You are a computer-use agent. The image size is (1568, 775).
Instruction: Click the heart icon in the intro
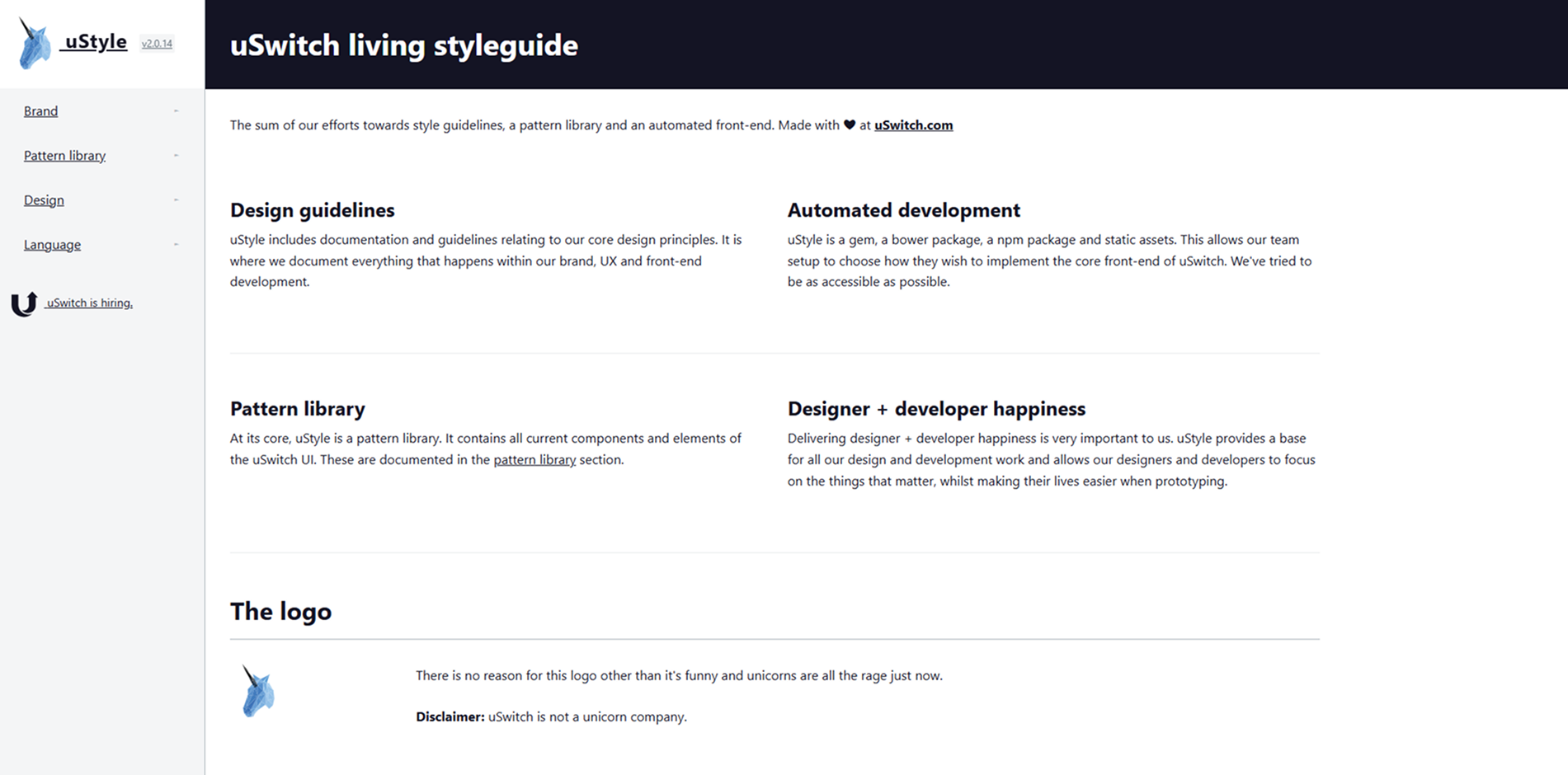pyautogui.click(x=850, y=124)
